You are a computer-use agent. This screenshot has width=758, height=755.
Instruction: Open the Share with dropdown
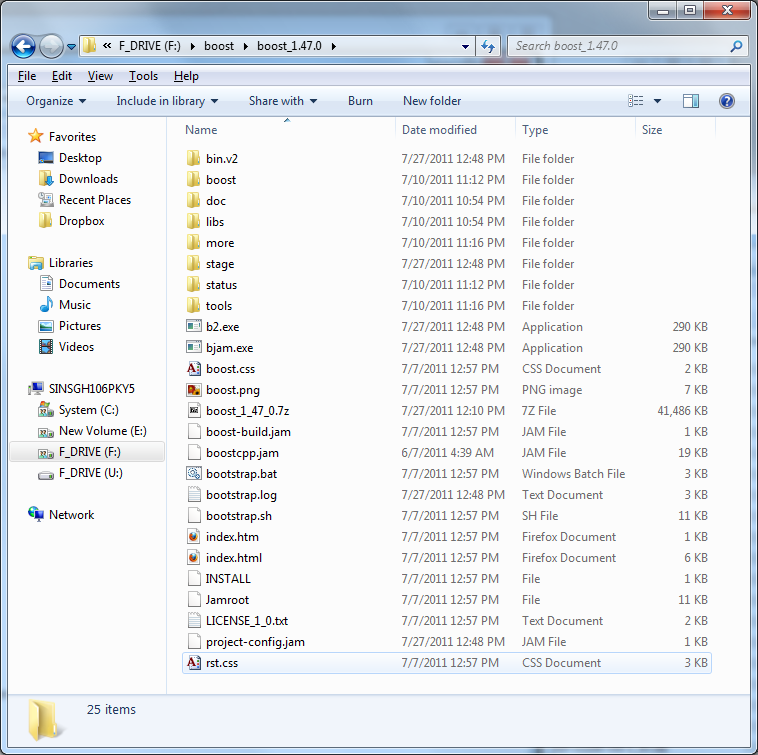[x=283, y=101]
